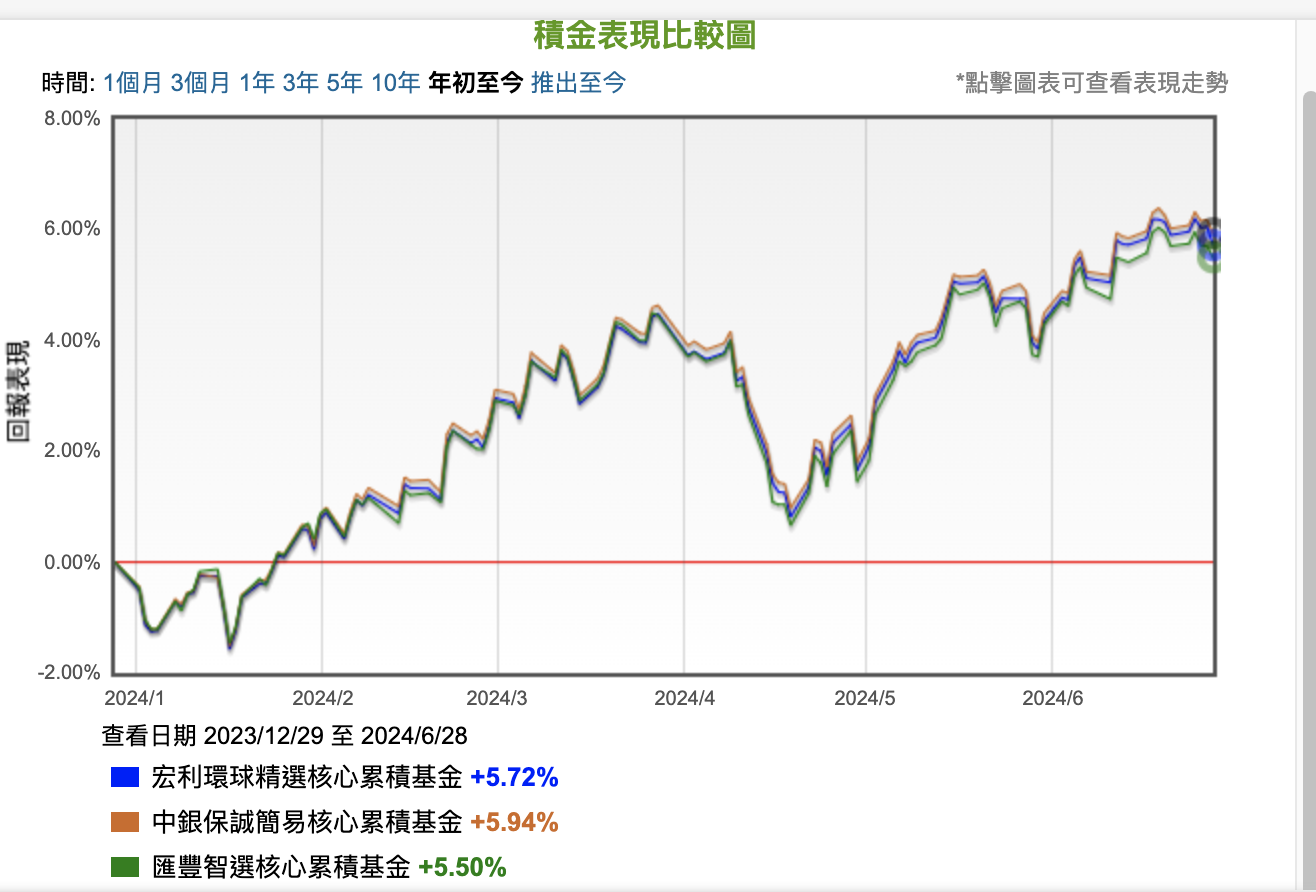This screenshot has width=1316, height=892.
Task: Click the blue 宏利環球精選核心累積基金 swatch
Action: pos(125,777)
